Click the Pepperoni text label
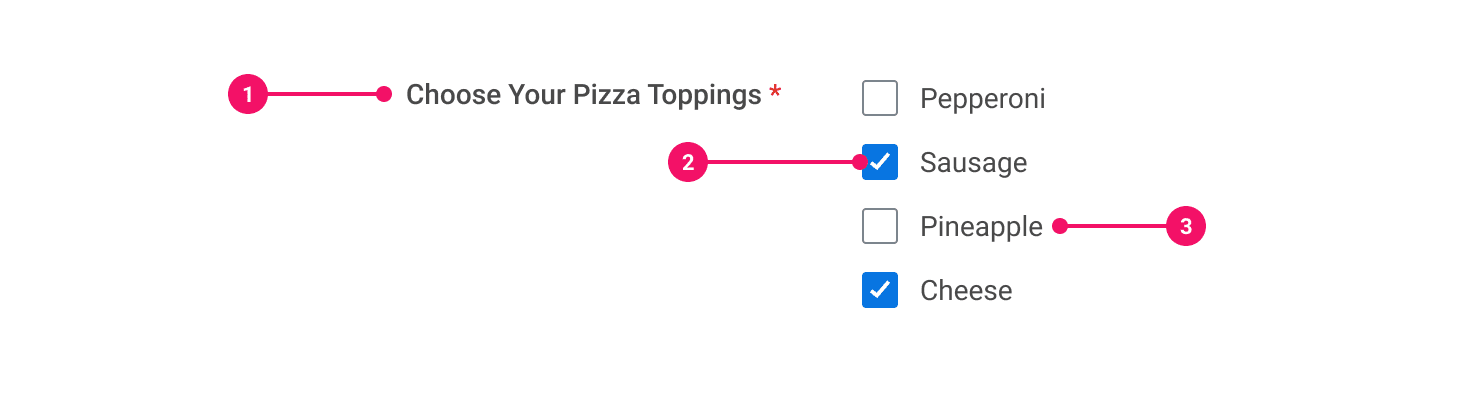 coord(982,99)
